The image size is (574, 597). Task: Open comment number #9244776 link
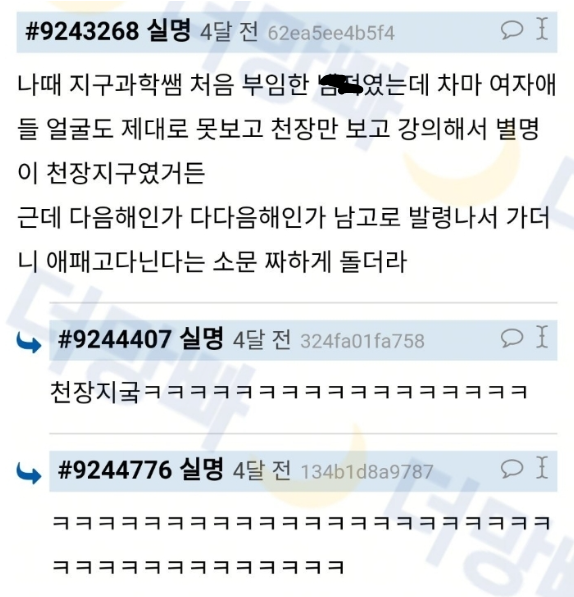(115, 469)
